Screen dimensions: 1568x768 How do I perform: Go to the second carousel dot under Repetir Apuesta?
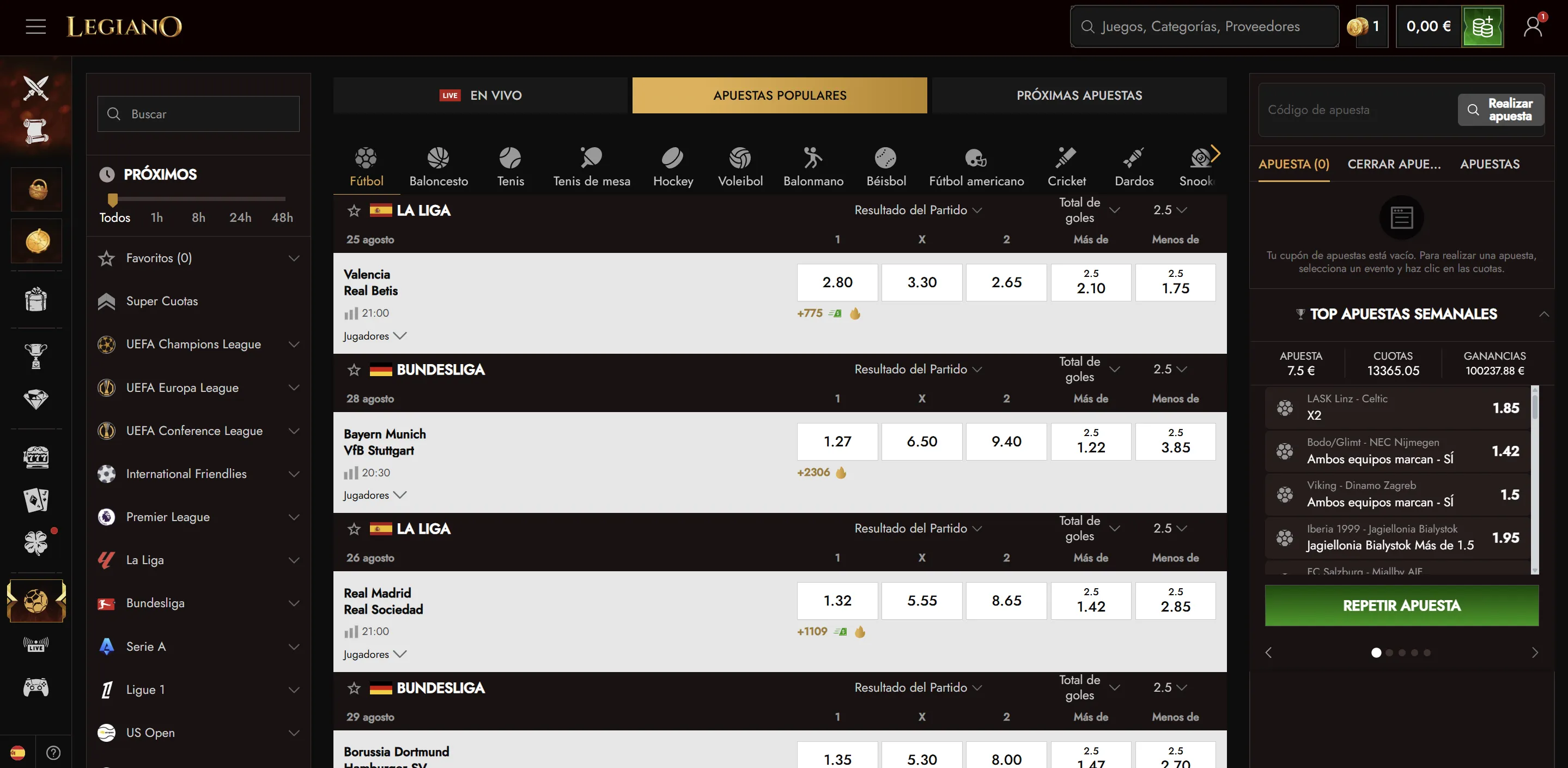(1389, 653)
